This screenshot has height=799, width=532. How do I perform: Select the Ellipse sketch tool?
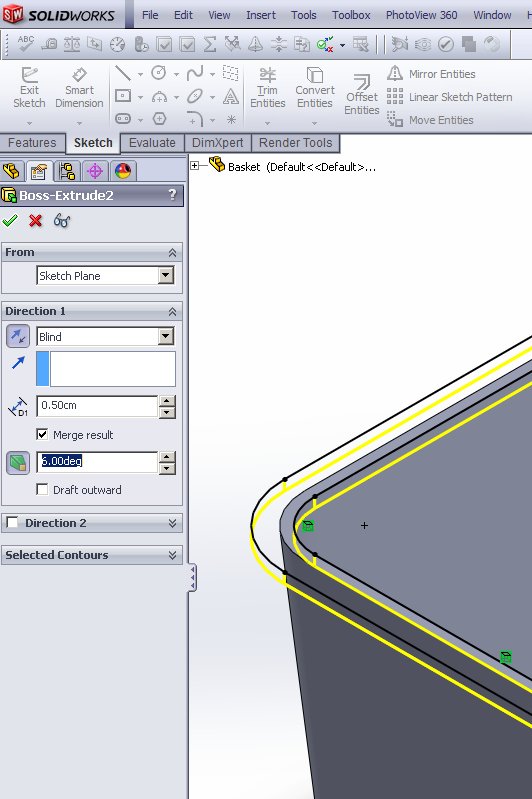point(195,96)
